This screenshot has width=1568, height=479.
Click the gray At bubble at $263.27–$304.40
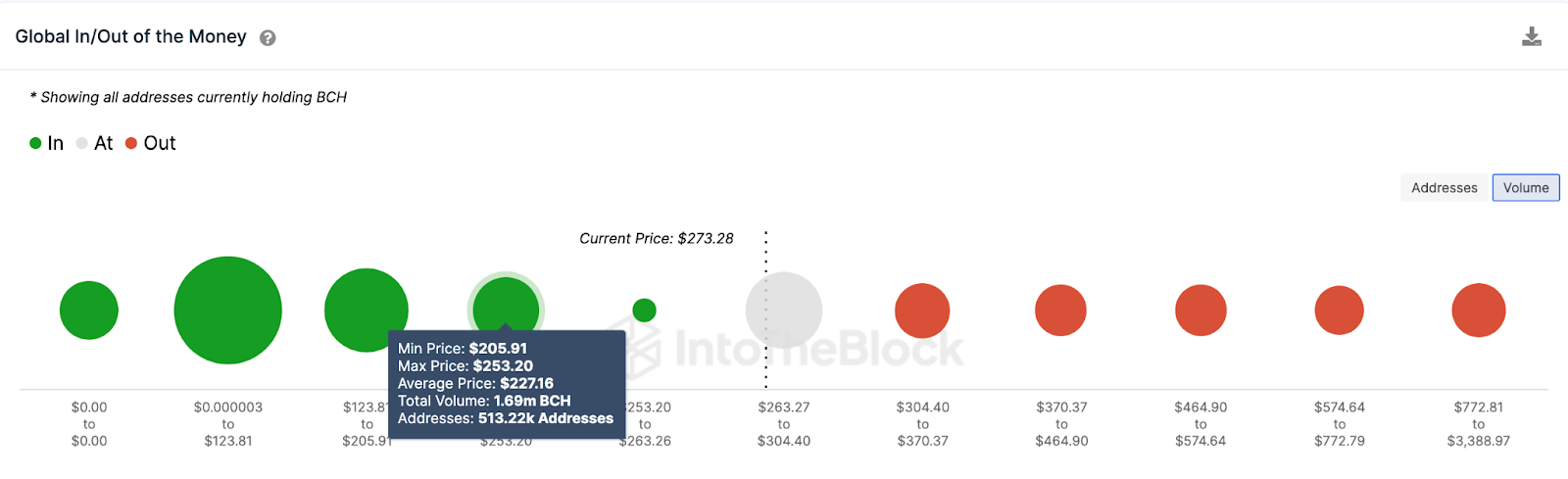[x=784, y=311]
